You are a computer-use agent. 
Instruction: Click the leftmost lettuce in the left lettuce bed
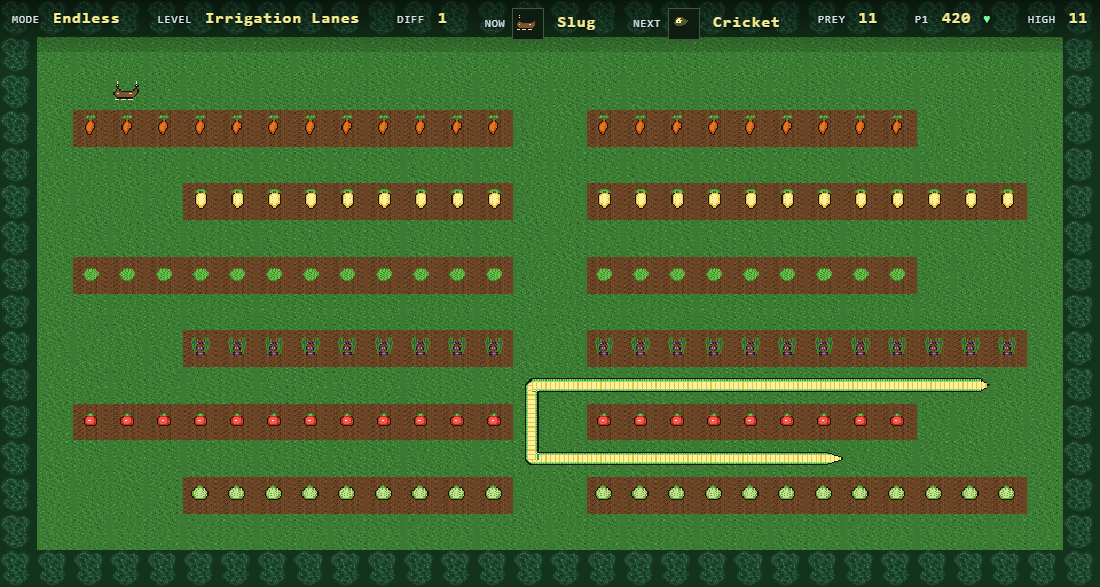(90, 274)
